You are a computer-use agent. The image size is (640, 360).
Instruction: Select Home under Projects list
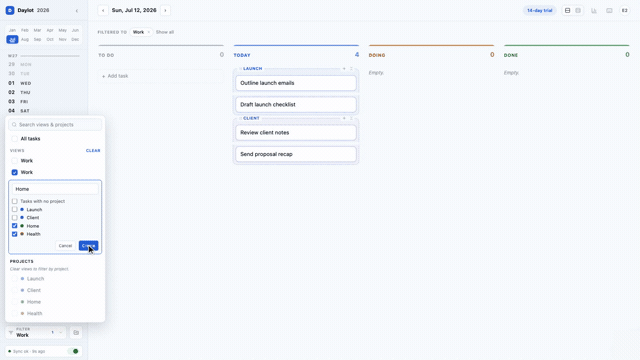point(15,302)
